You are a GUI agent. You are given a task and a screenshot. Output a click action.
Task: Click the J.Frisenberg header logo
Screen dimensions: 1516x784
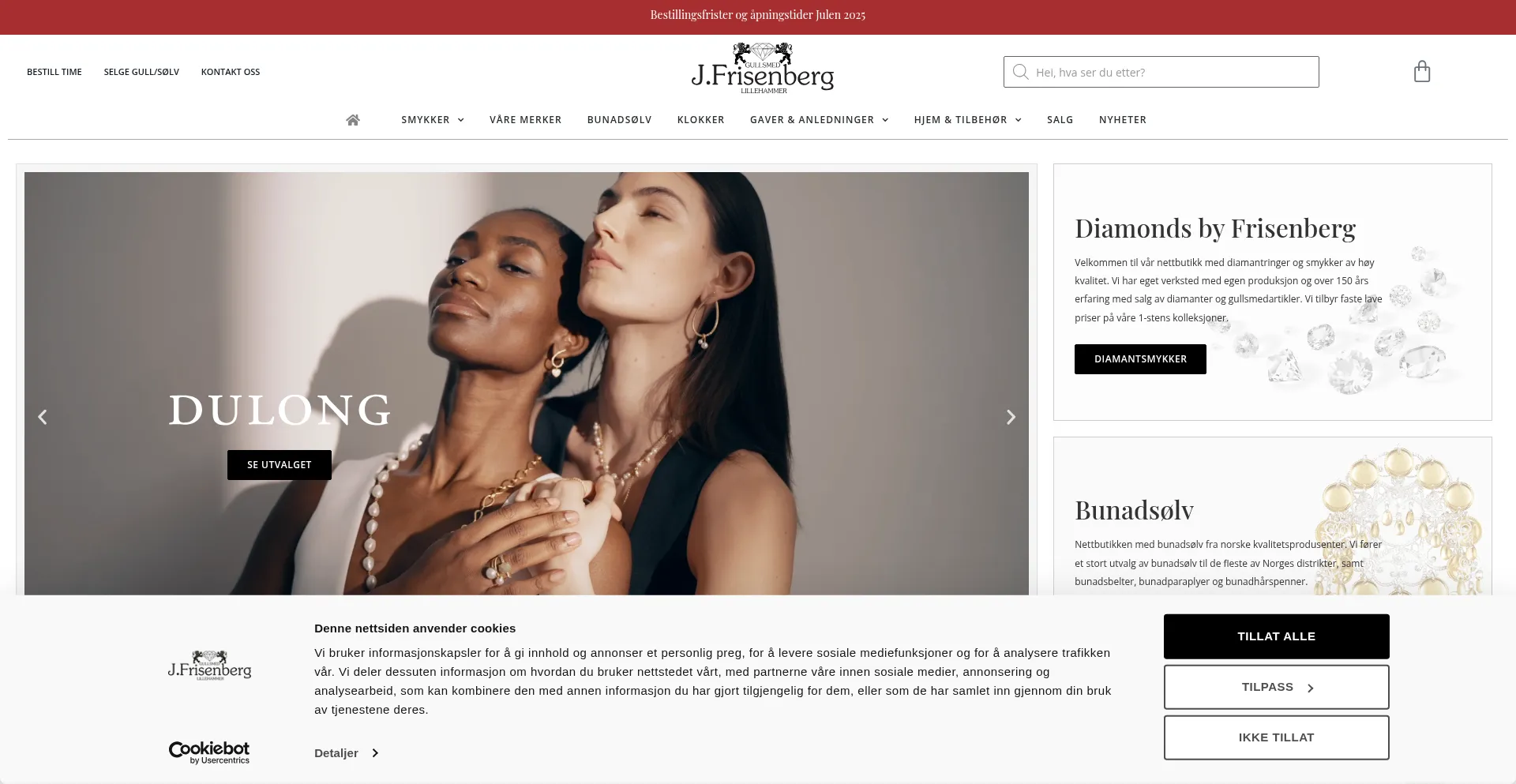(762, 69)
